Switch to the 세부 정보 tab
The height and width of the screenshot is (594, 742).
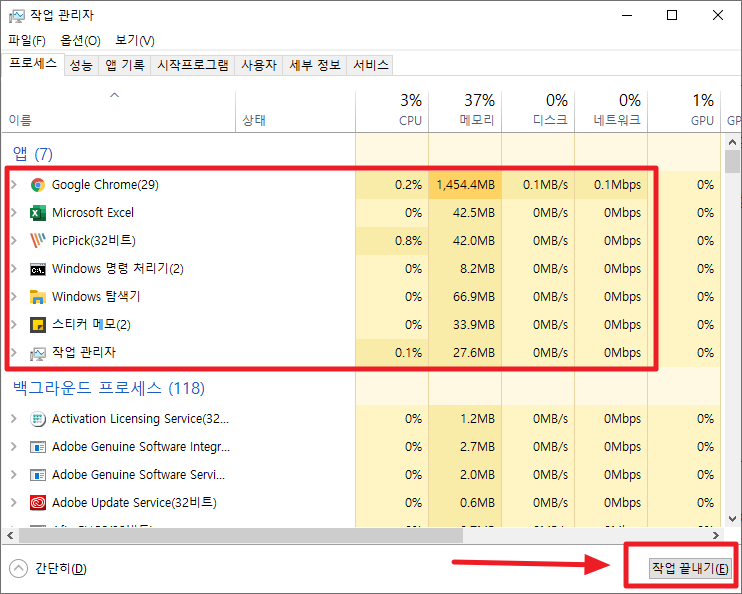pyautogui.click(x=315, y=65)
